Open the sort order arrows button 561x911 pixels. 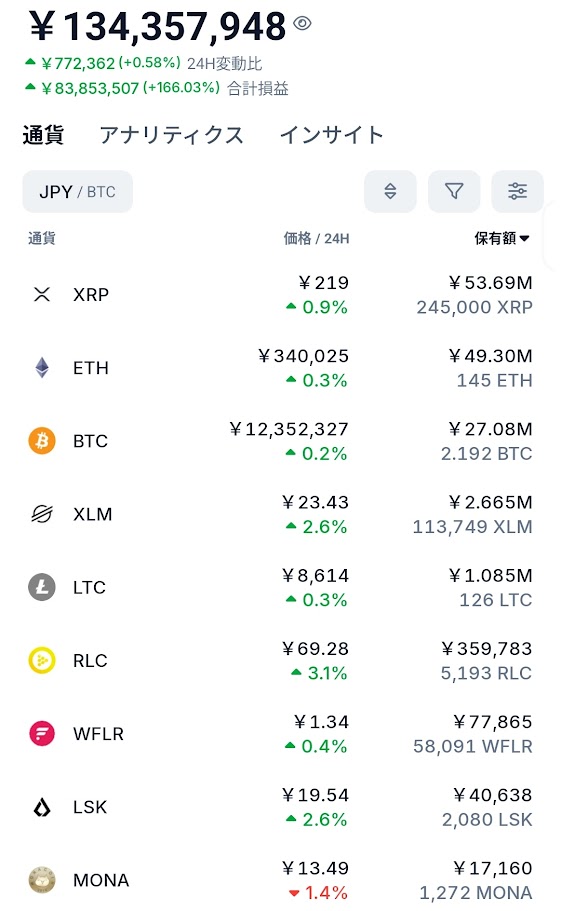click(x=390, y=191)
